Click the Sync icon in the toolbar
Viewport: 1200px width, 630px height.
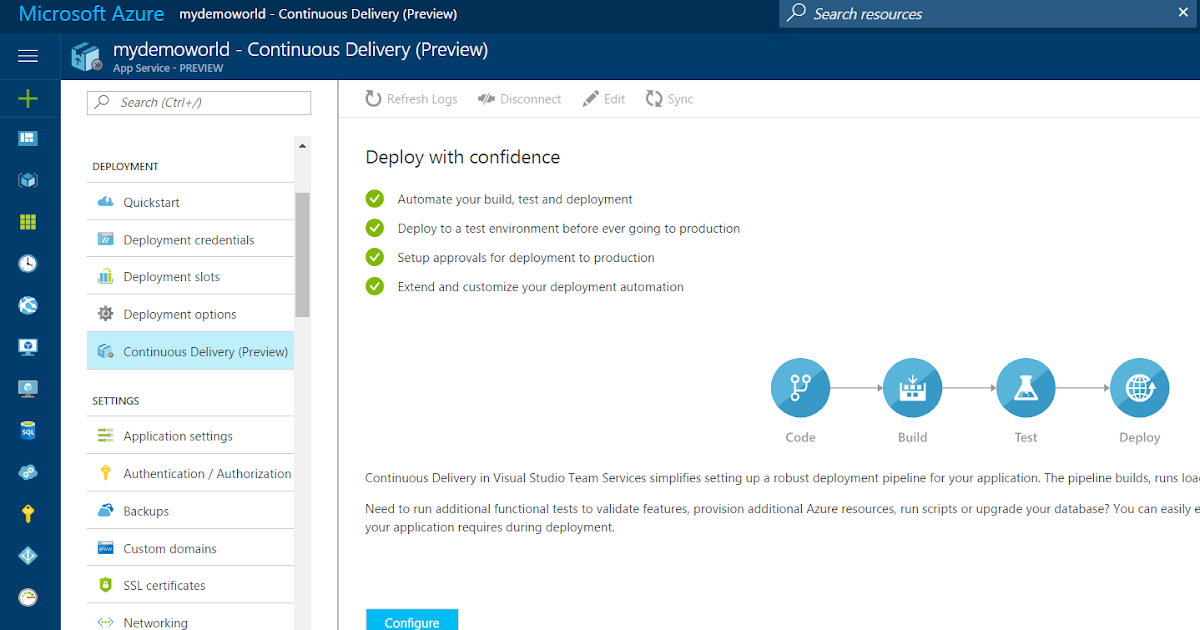(x=669, y=98)
